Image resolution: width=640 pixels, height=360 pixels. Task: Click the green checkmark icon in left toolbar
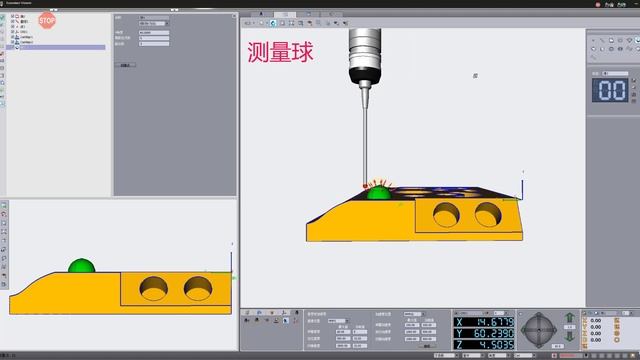click(2, 18)
